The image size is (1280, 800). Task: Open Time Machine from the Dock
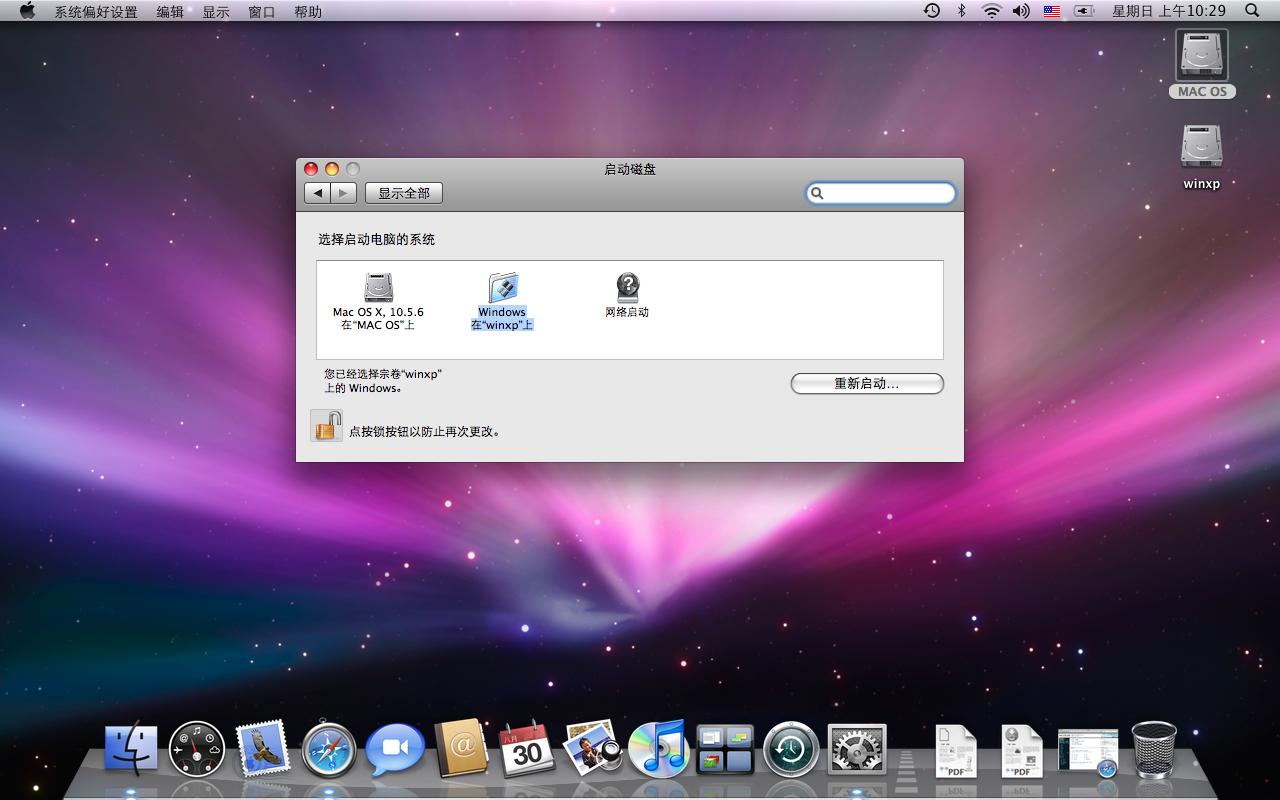tap(791, 749)
